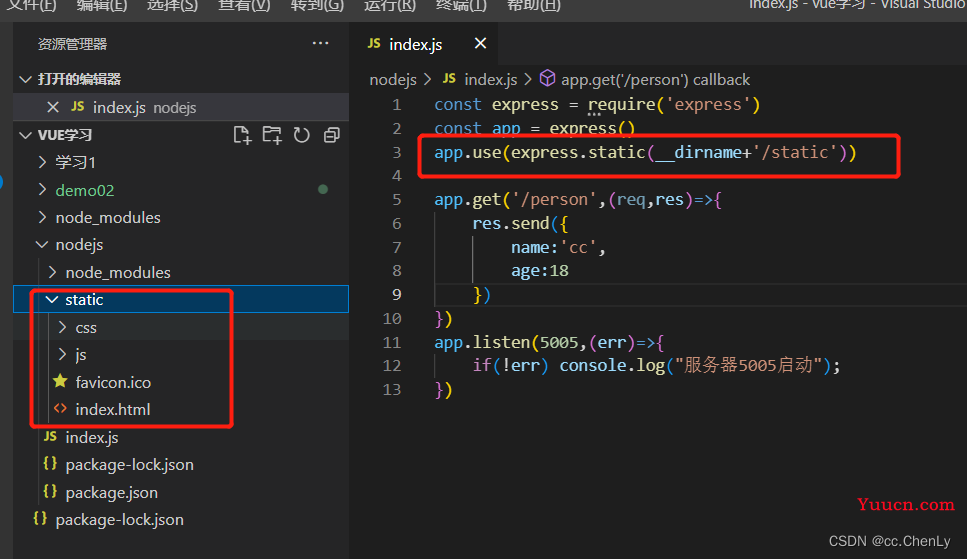Click the star icon beside favicon.ico

[x=60, y=381]
